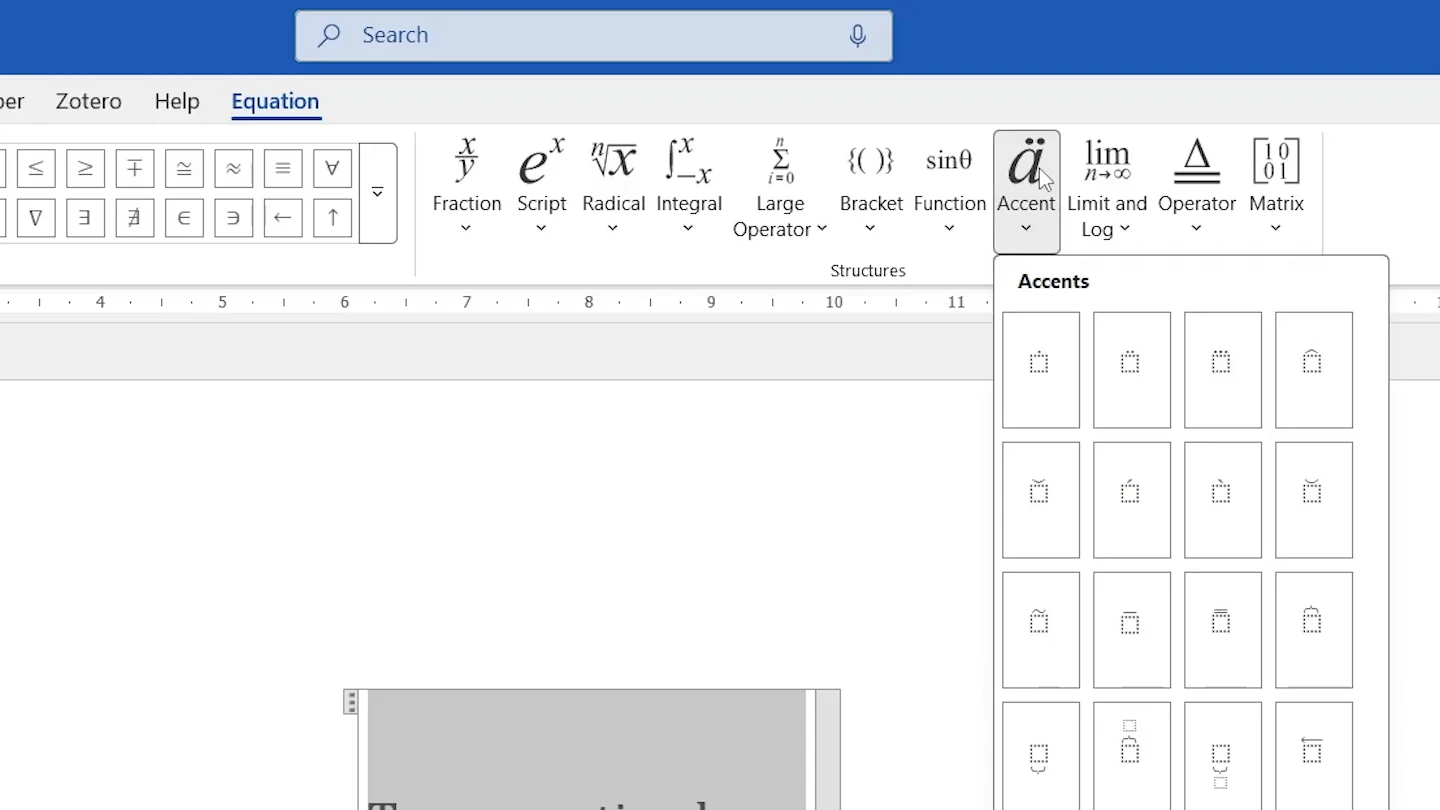
Task: Open the Matrix structures dropdown
Action: pyautogui.click(x=1277, y=189)
